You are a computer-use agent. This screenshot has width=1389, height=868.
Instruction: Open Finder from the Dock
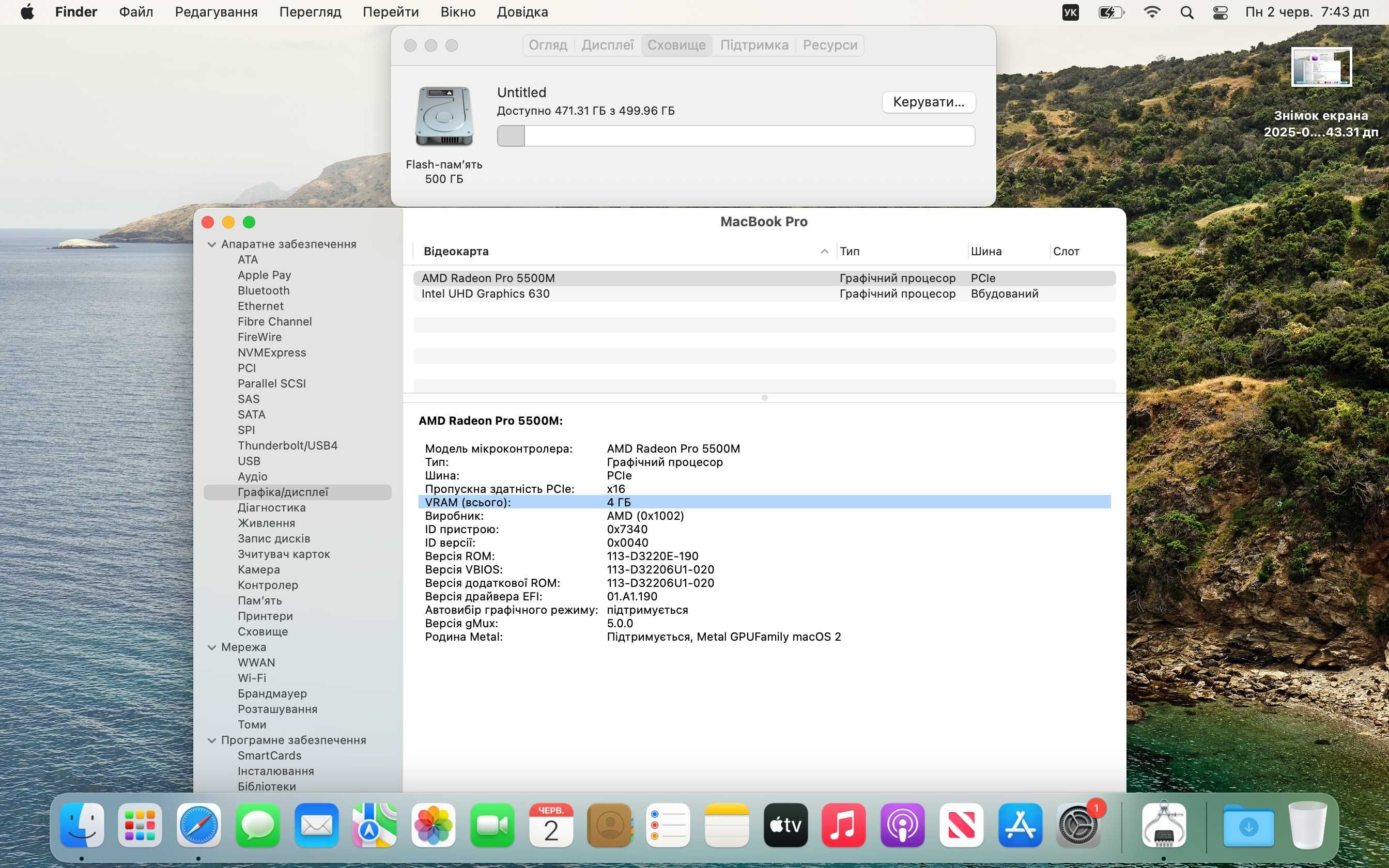(x=82, y=826)
